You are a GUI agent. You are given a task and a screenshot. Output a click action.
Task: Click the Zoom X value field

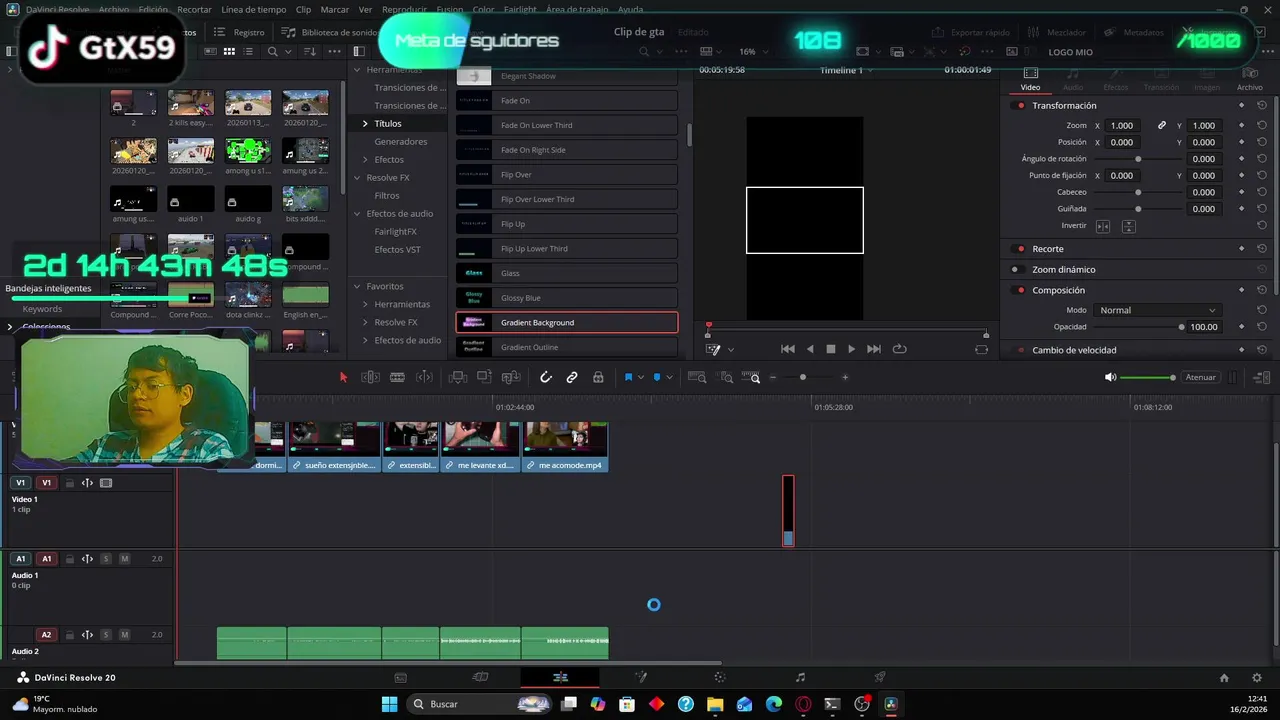[1122, 125]
